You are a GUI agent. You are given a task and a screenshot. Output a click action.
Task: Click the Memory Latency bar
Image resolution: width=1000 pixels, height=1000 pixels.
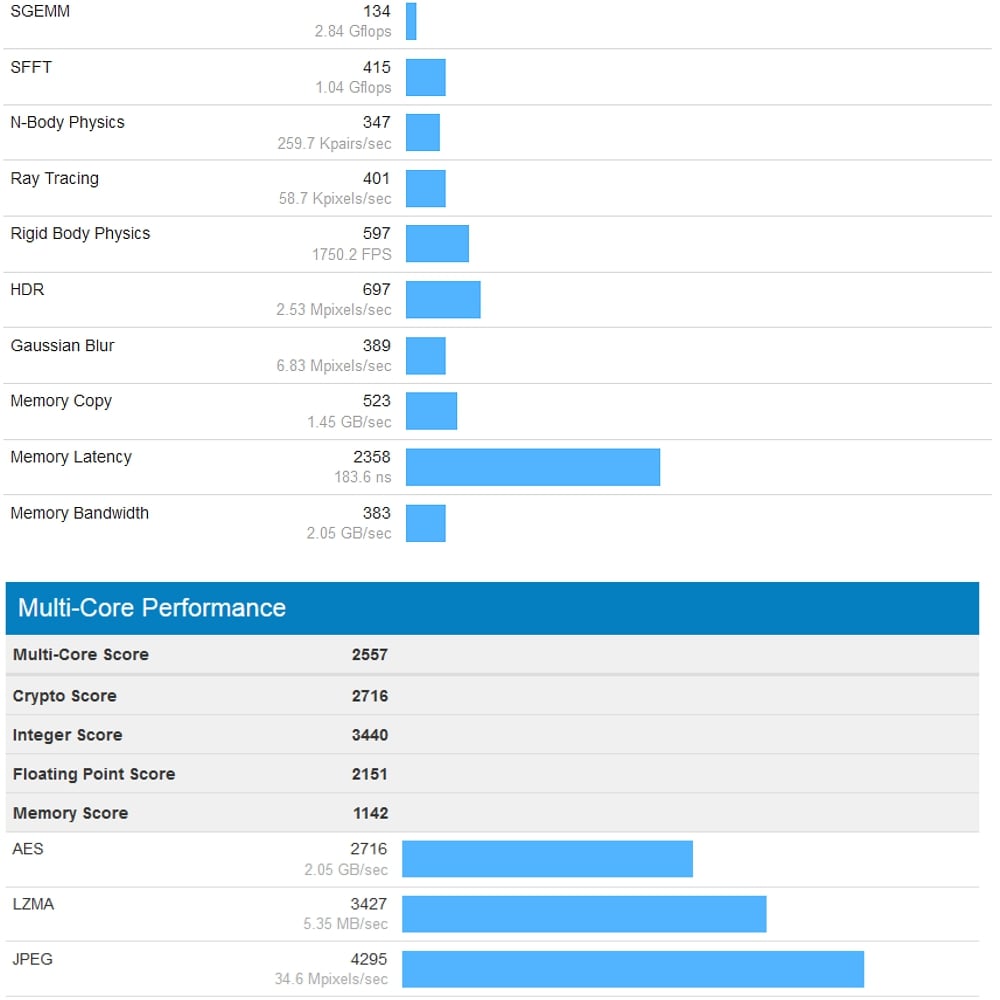[530, 465]
